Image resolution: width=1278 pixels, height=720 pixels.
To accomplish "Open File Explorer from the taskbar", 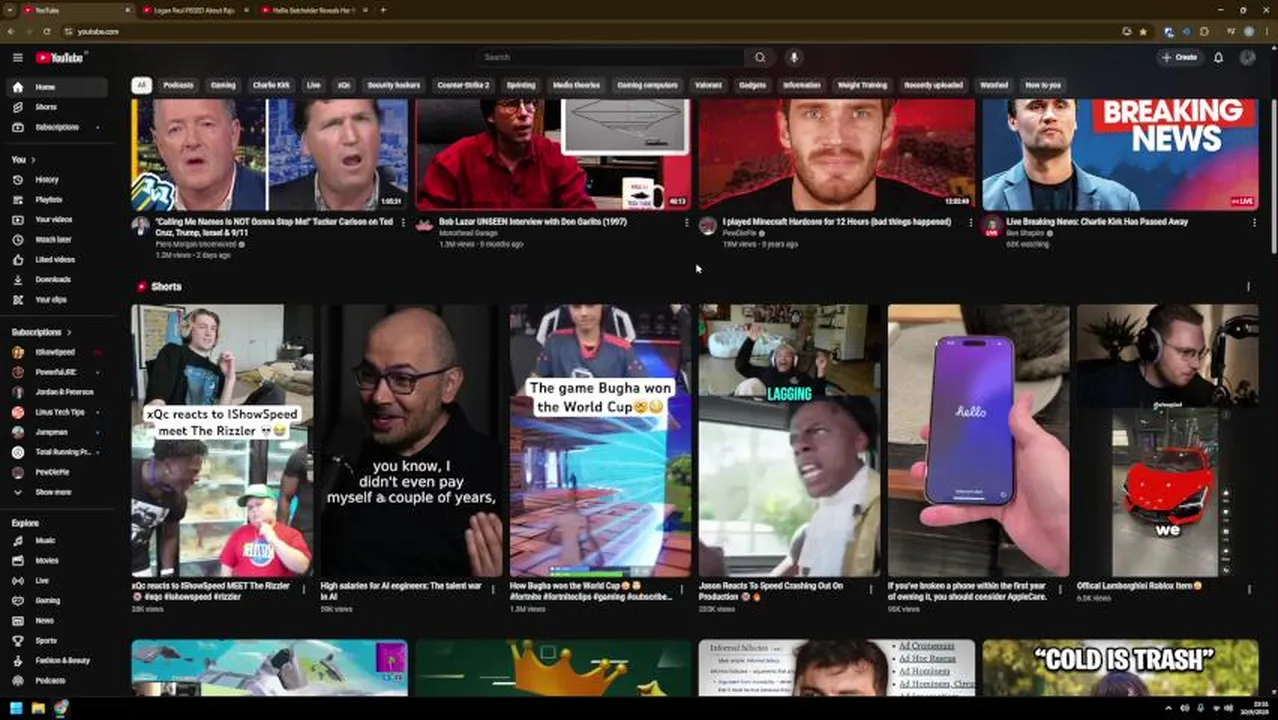I will 38,708.
